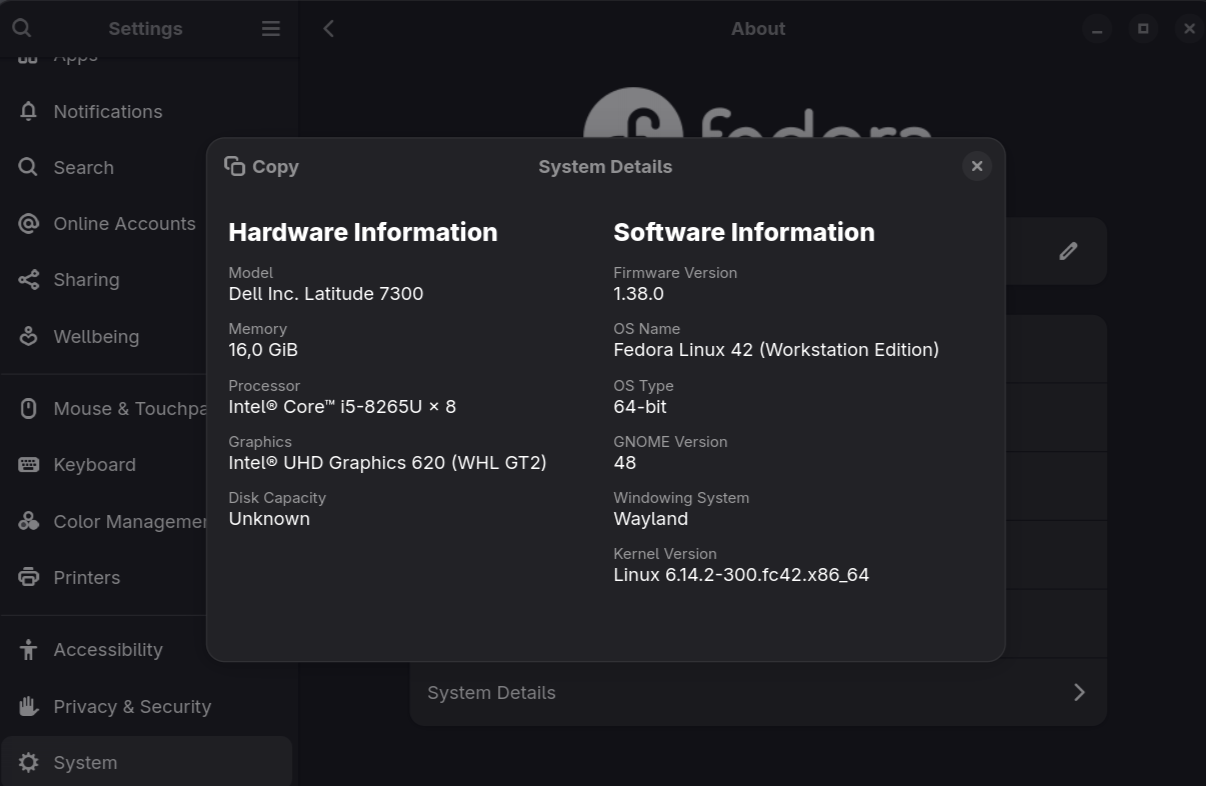The height and width of the screenshot is (786, 1206).
Task: Select Online Accounts in the sidebar
Action: tap(124, 224)
